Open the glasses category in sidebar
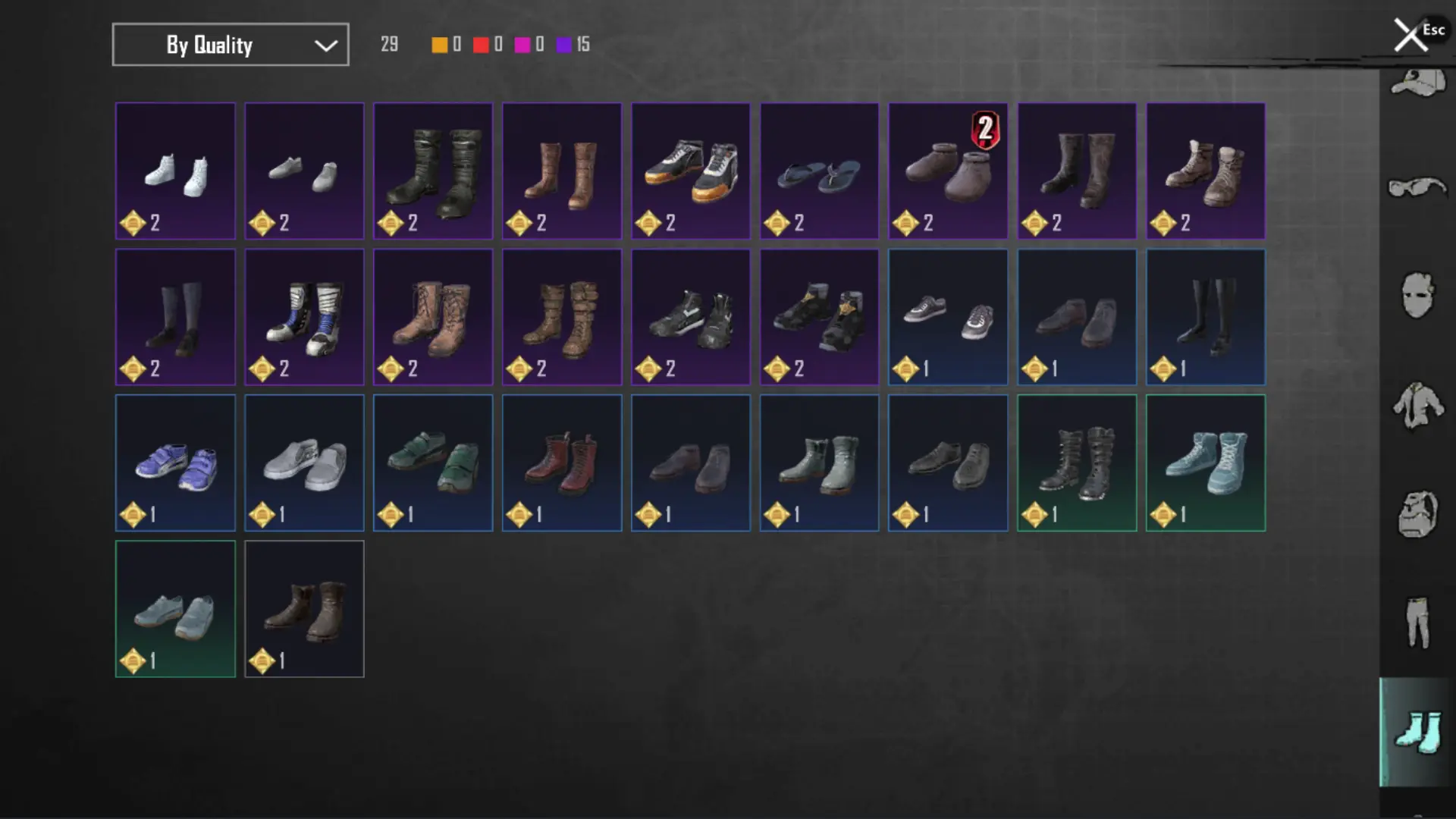The image size is (1456, 819). [x=1417, y=187]
